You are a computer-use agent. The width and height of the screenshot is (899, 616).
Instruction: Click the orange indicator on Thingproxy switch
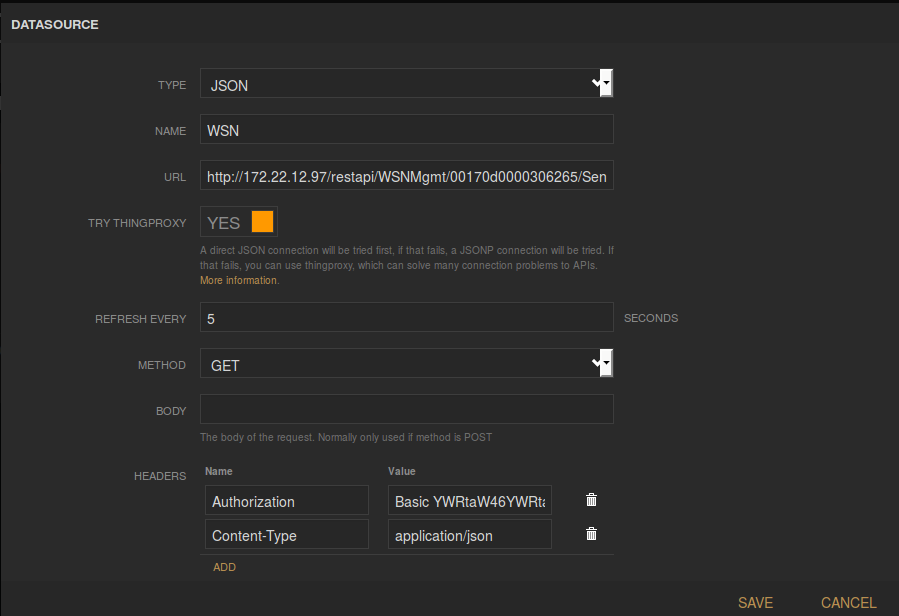263,222
